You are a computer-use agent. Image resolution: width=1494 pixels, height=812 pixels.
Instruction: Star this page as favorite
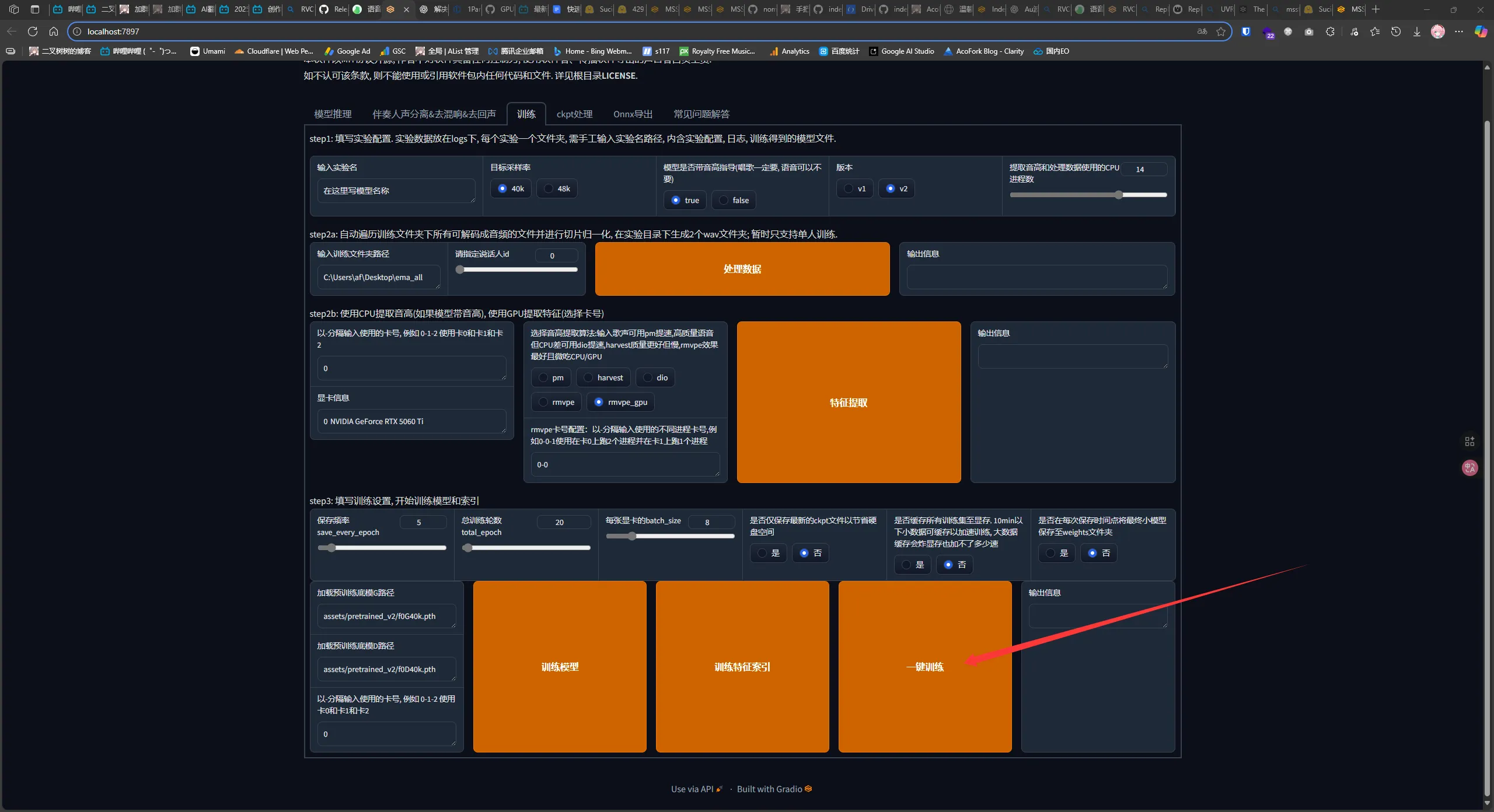[x=1221, y=32]
